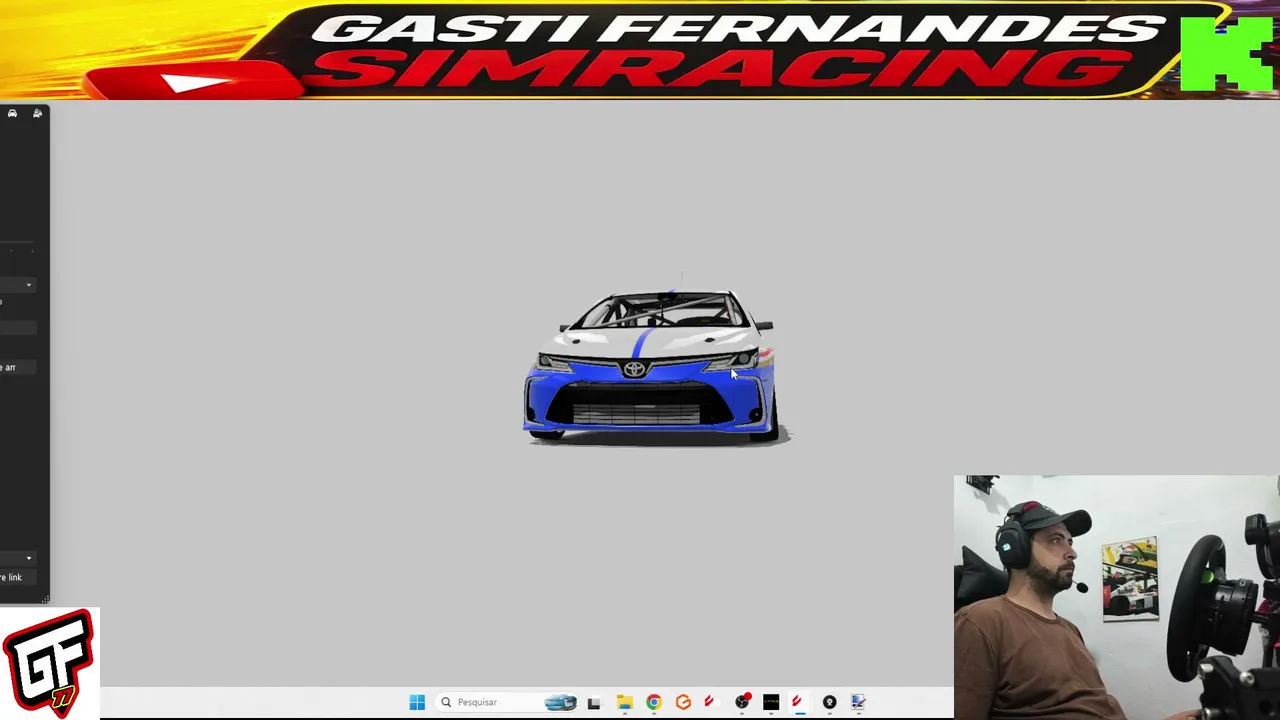Open File Explorer from the taskbar

coord(624,702)
